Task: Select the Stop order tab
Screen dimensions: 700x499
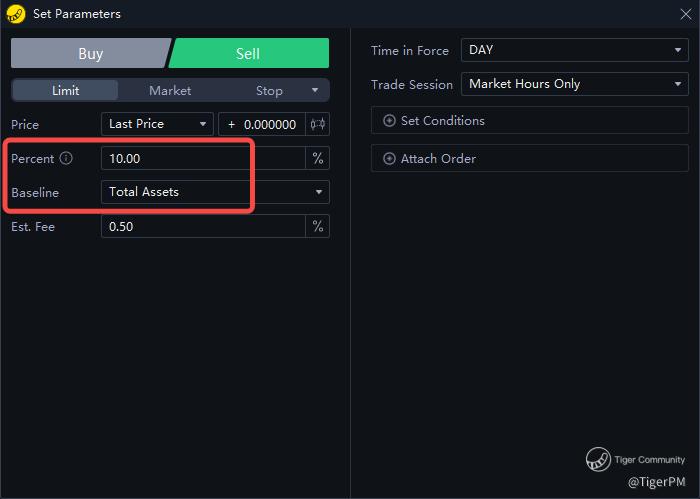Action: (269, 90)
